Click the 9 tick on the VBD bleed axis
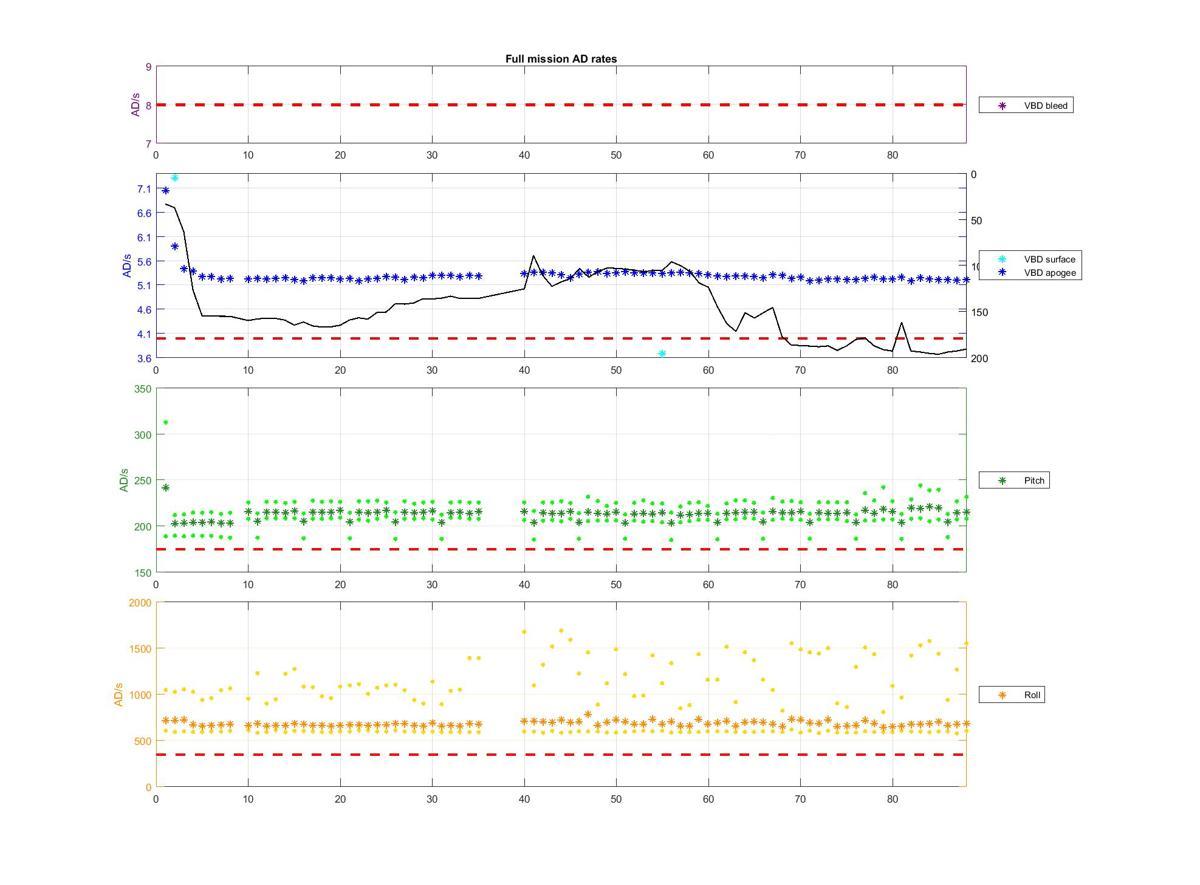Viewport: 1200px width, 885px height. tap(149, 67)
